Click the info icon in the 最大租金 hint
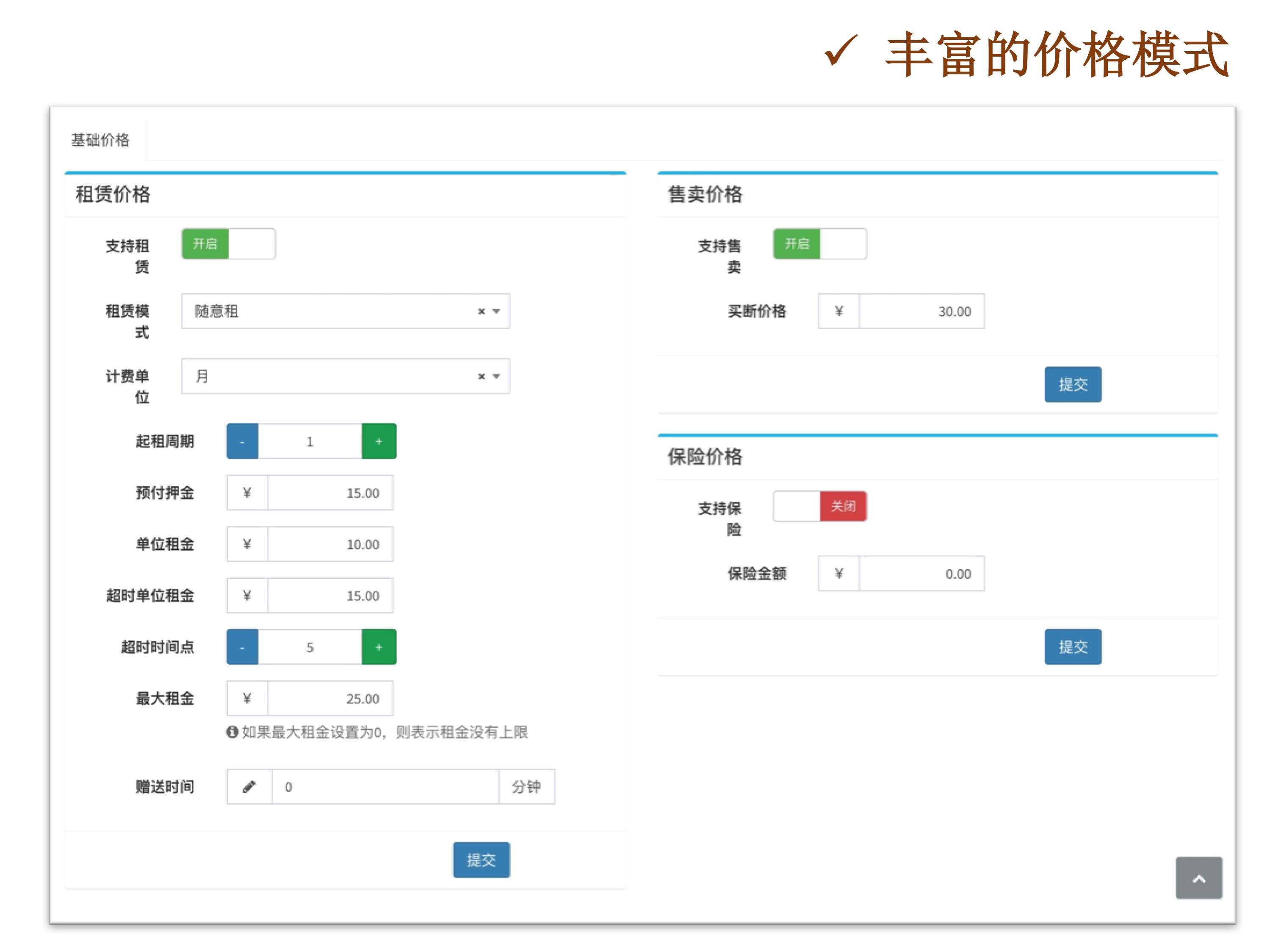Screen dimensions: 1270x952 coord(232,731)
